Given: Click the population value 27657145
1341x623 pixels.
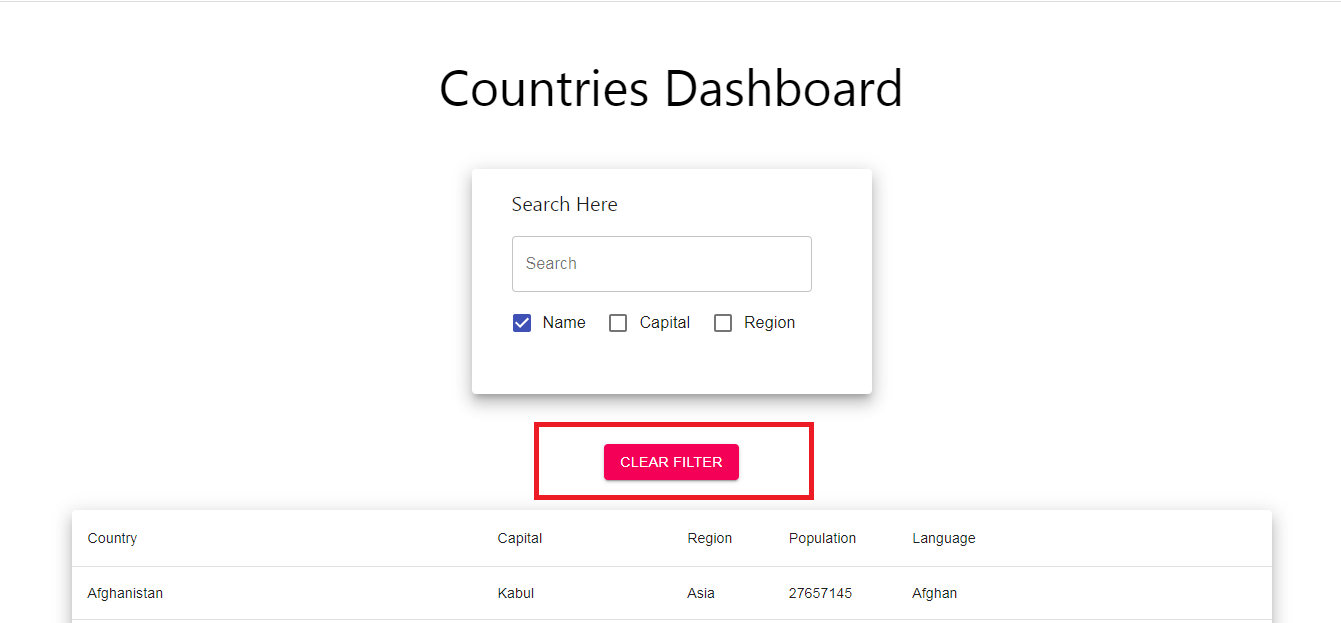Looking at the screenshot, I should click(820, 593).
